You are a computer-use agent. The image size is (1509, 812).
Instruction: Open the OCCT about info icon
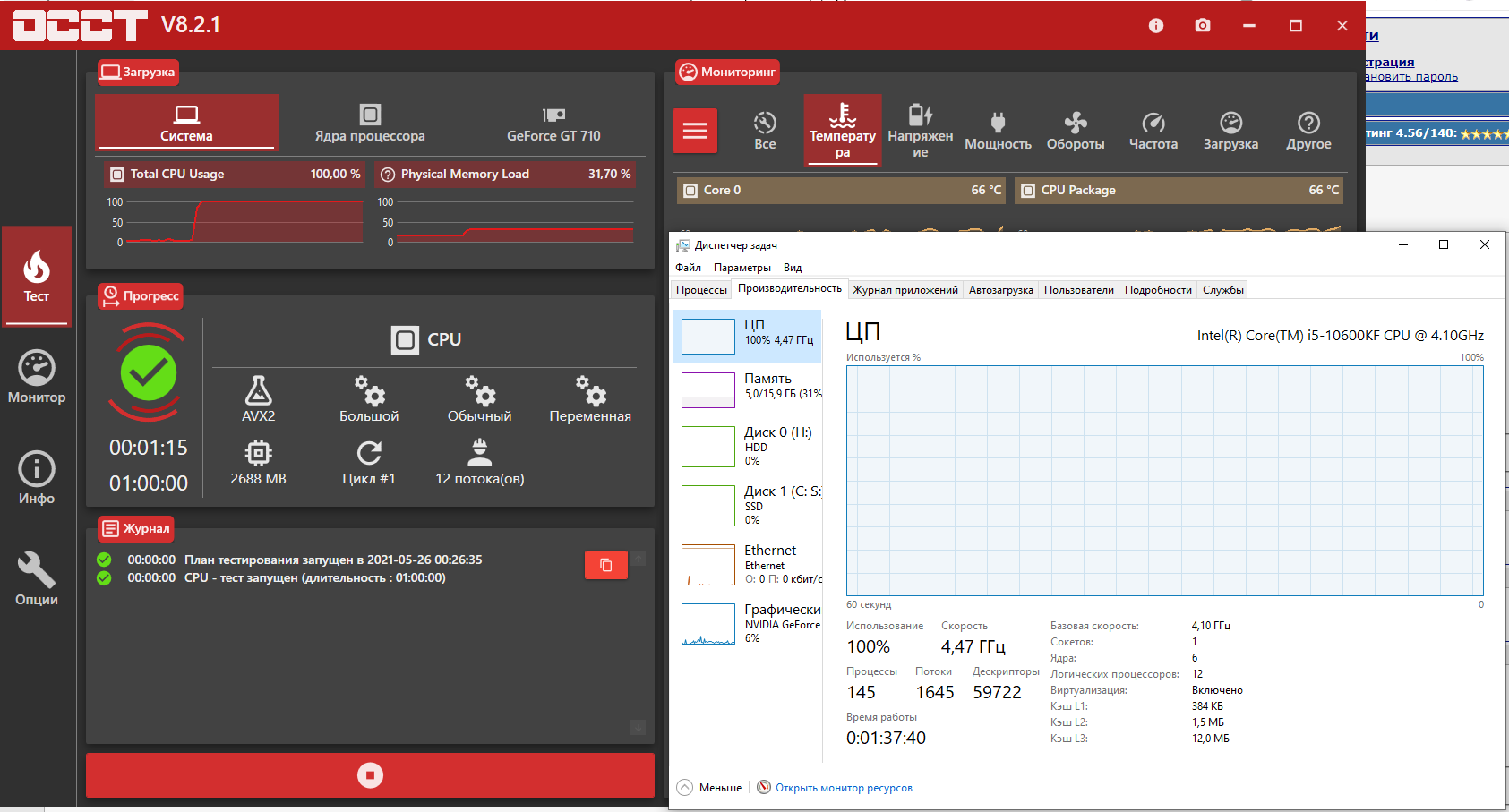point(1156,26)
